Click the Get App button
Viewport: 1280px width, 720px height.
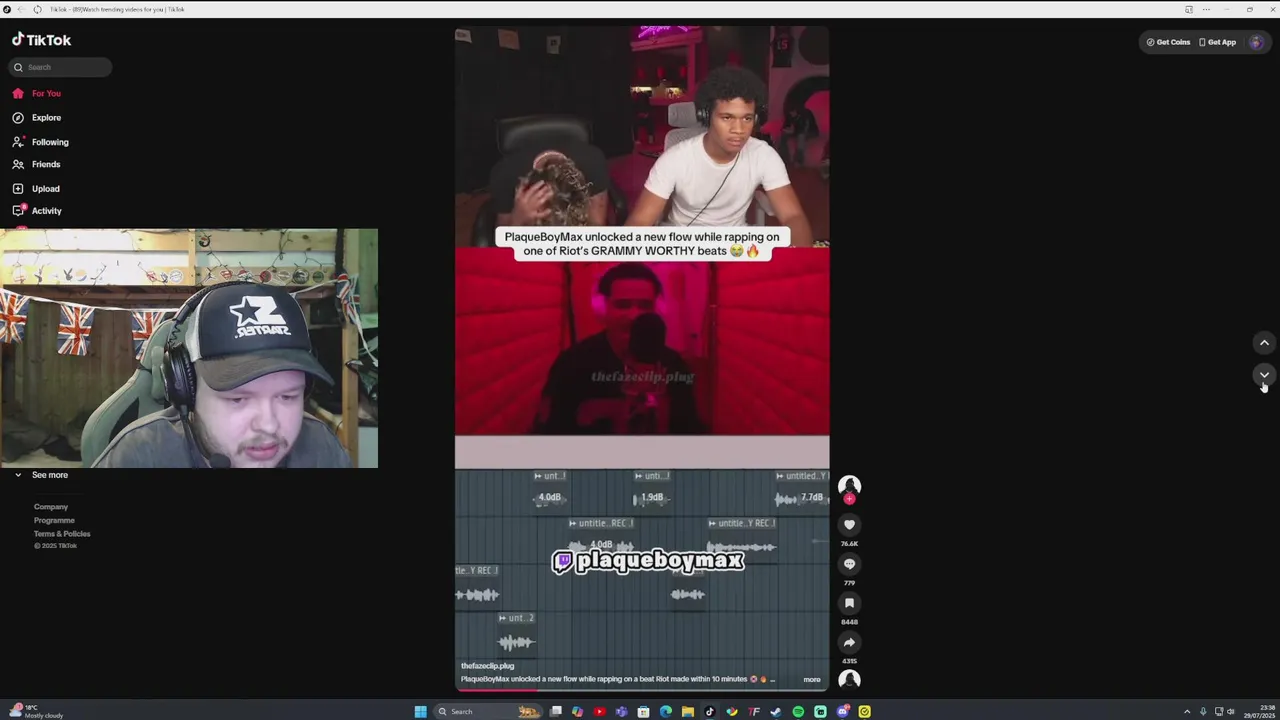click(1217, 42)
